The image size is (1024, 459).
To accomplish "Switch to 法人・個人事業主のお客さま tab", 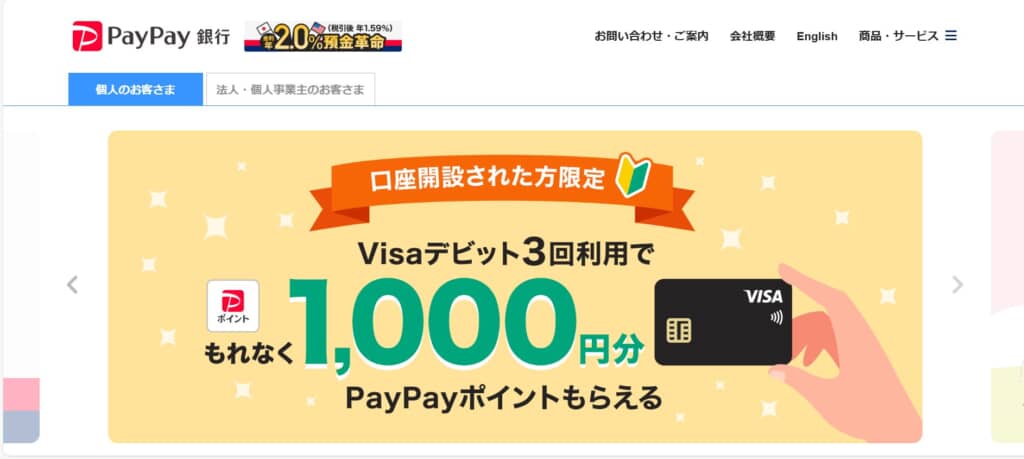I will (290, 89).
